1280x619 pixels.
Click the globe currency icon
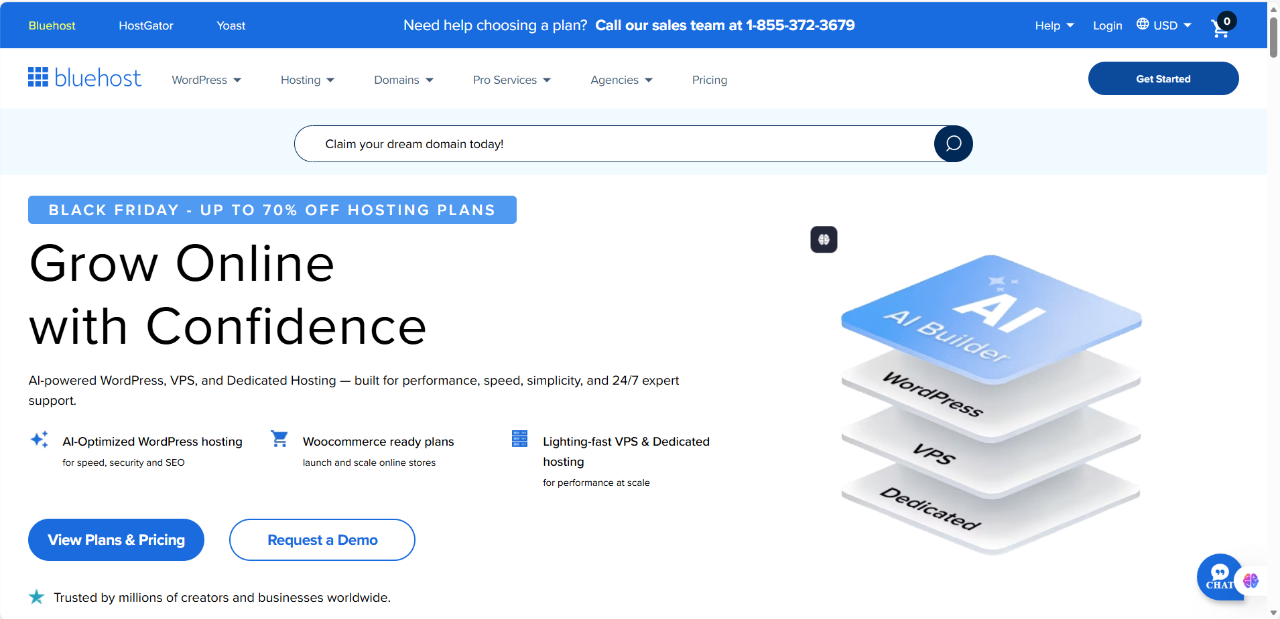pos(1143,25)
